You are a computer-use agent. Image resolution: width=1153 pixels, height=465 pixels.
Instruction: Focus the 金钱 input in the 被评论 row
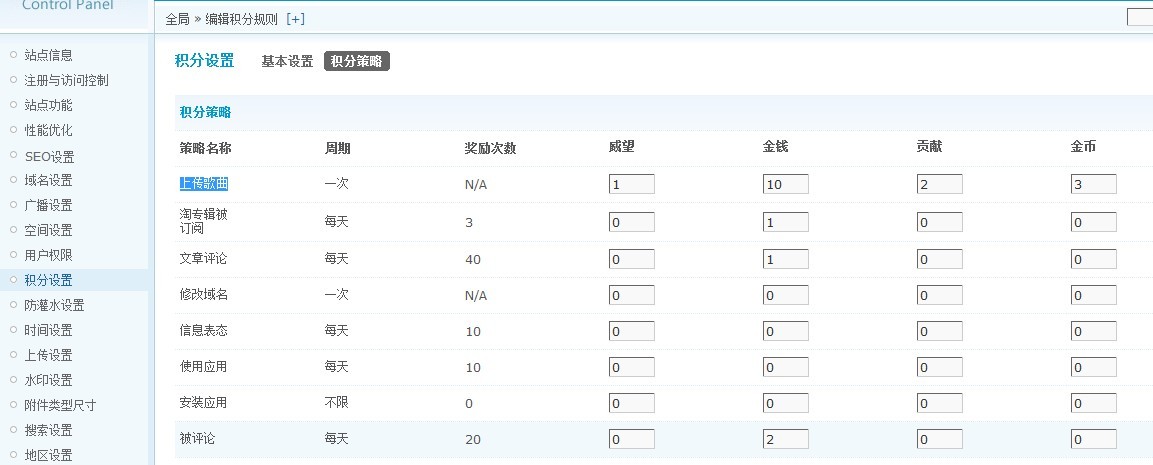click(785, 439)
